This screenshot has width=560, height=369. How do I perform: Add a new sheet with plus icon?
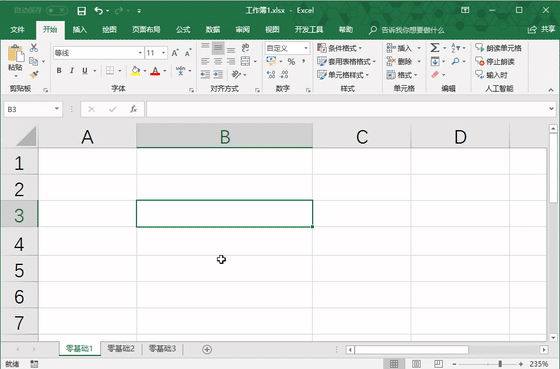point(207,349)
